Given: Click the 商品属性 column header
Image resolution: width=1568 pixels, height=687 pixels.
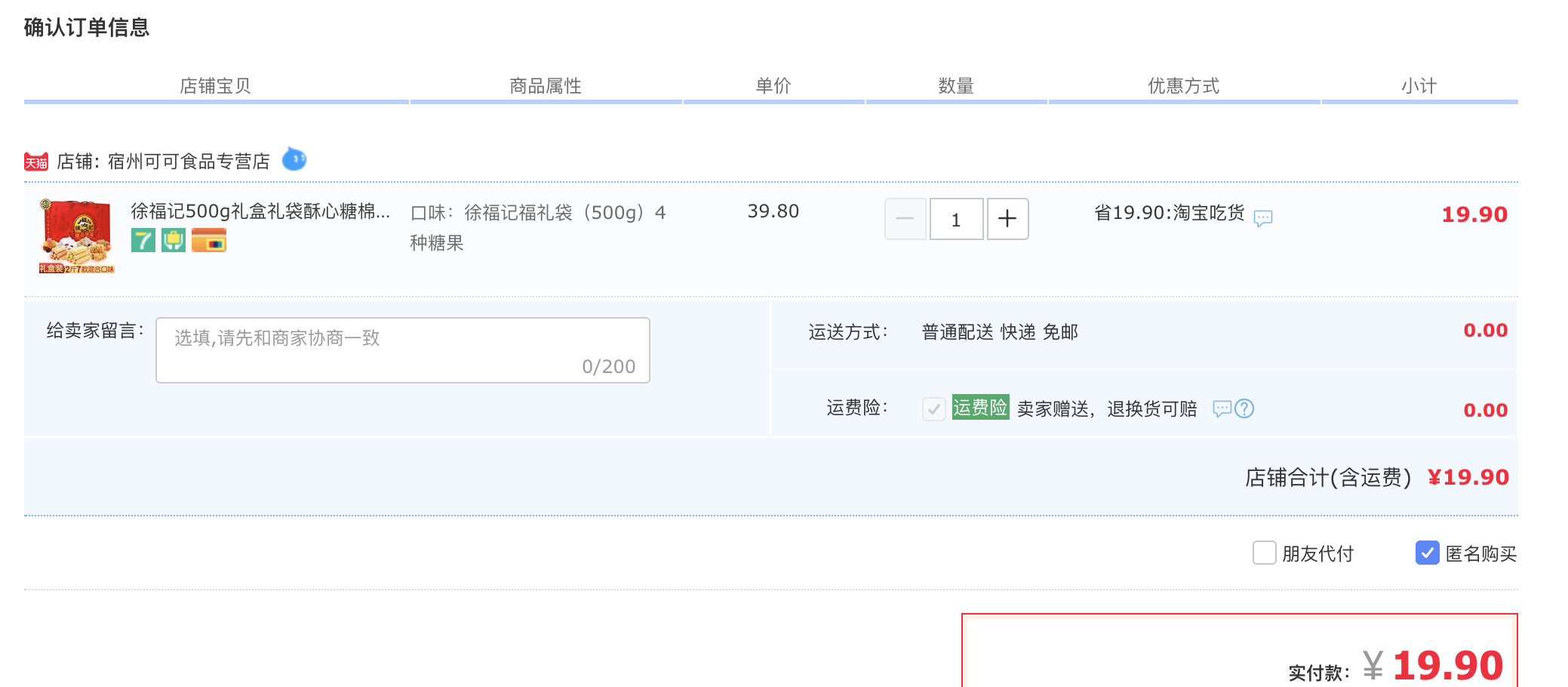Looking at the screenshot, I should pos(546,86).
